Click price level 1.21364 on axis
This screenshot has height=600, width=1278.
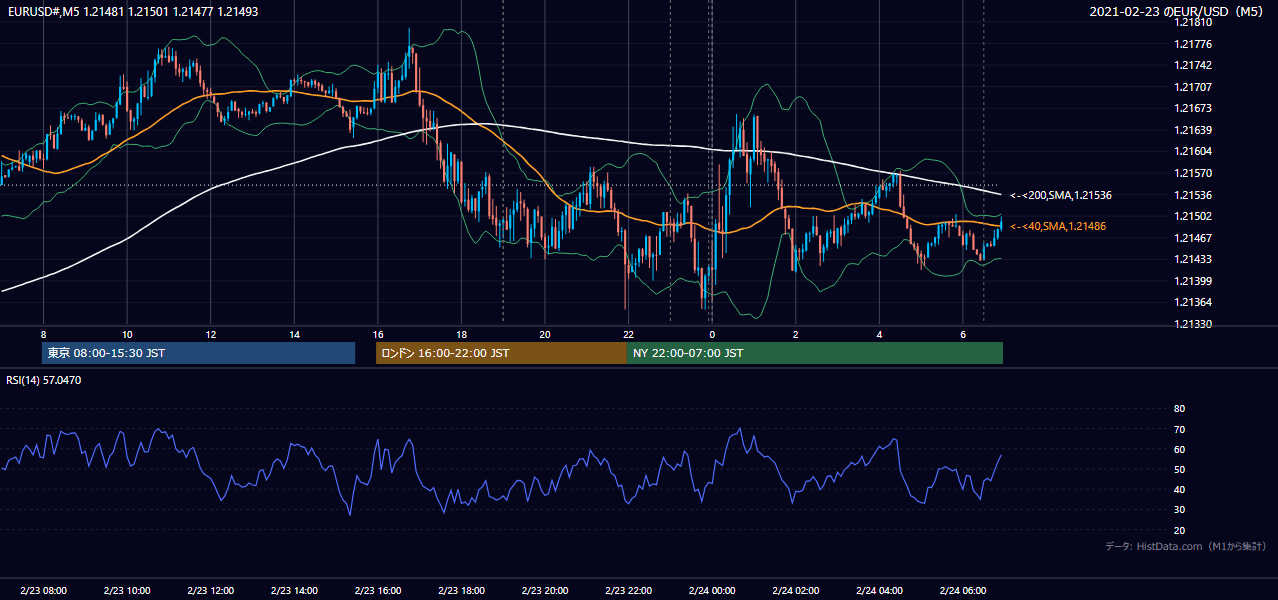(1192, 302)
